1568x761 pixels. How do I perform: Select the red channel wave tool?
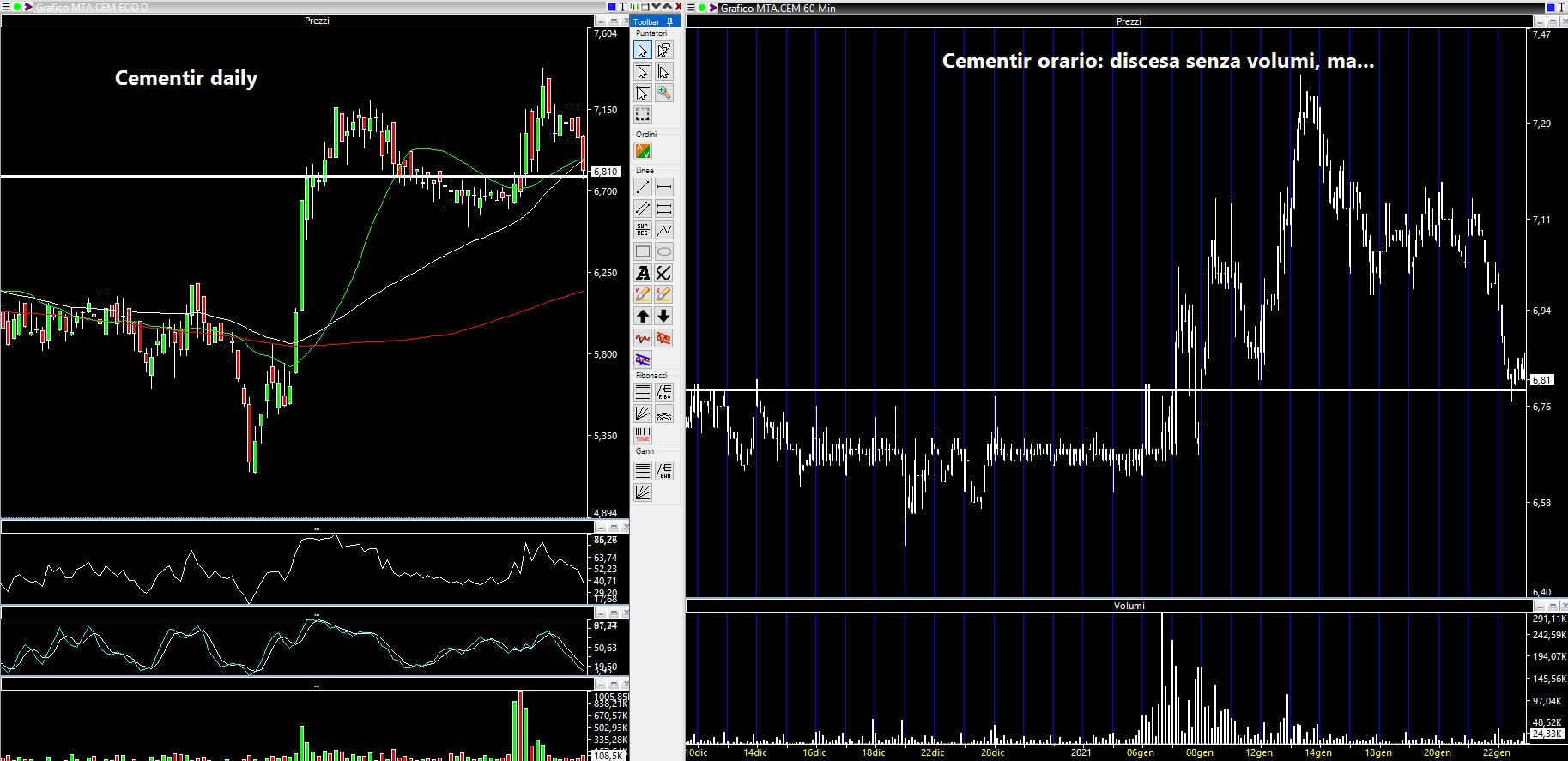tap(664, 338)
